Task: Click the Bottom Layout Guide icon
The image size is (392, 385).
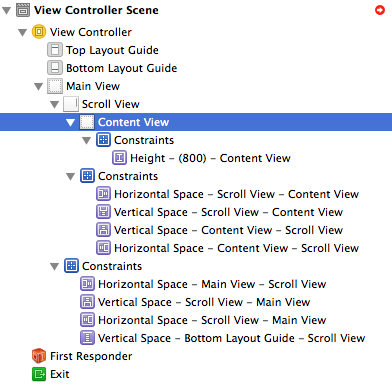Action: click(55, 68)
